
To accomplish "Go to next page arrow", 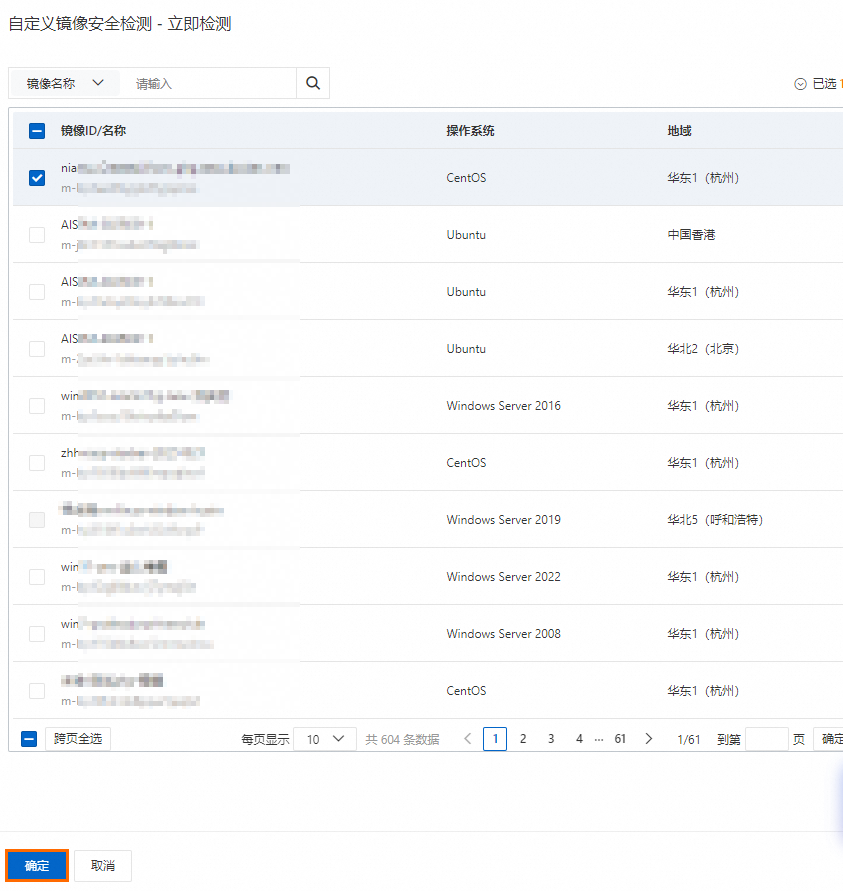I will (648, 739).
